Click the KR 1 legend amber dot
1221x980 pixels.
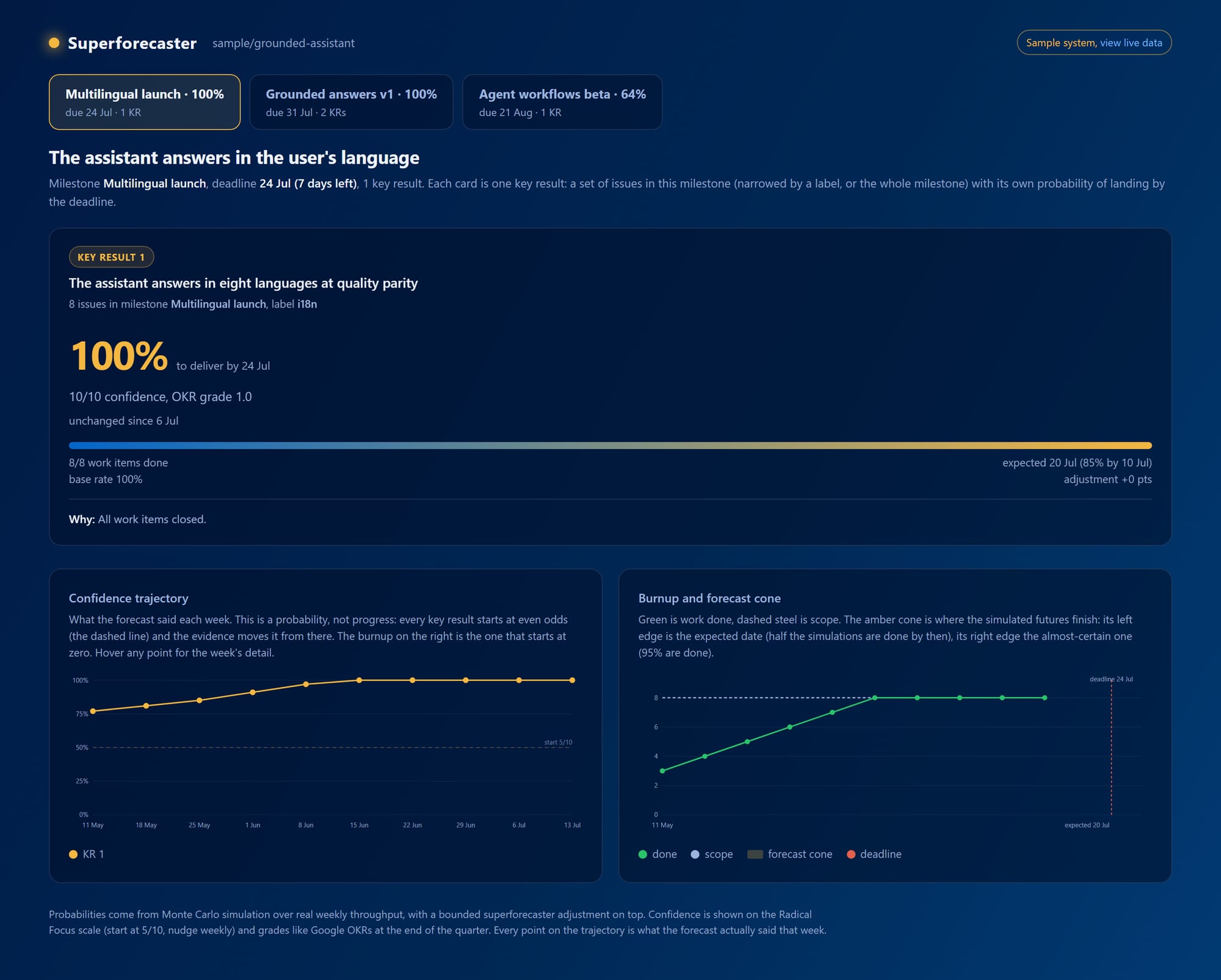coord(73,854)
